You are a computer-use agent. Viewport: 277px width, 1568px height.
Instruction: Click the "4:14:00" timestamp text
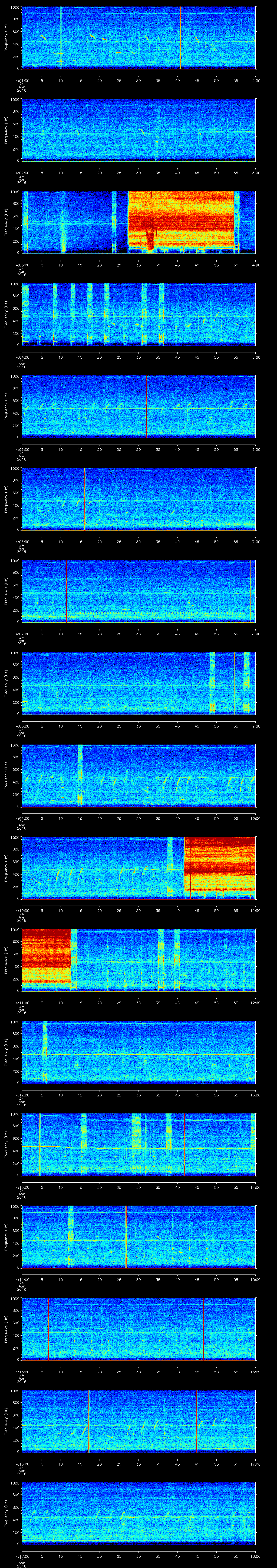[x=22, y=1279]
